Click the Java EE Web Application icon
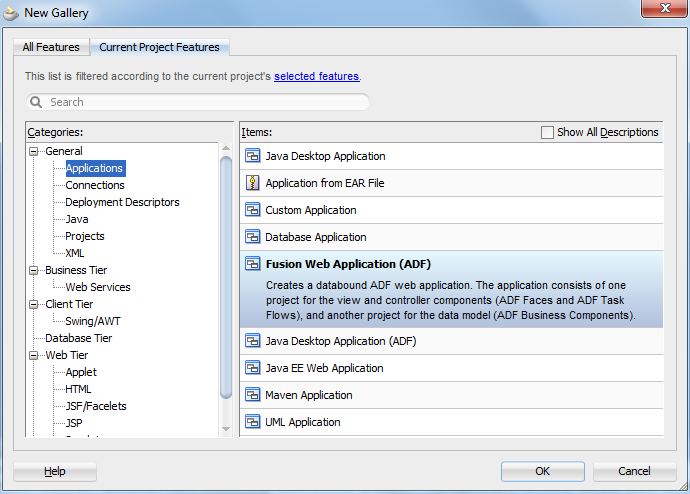Viewport: 690px width, 494px height. tap(253, 368)
